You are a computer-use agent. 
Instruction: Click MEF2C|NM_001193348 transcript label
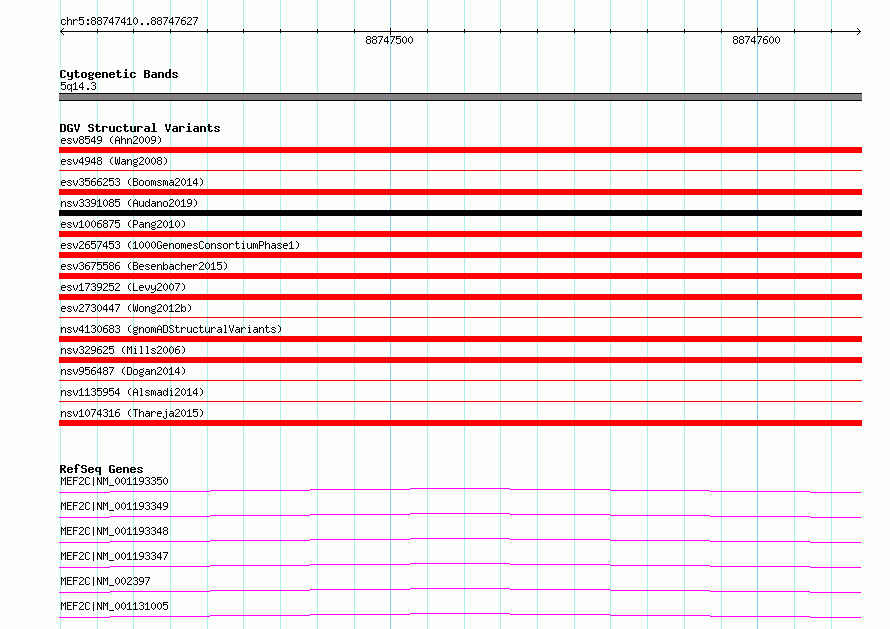[x=114, y=531]
